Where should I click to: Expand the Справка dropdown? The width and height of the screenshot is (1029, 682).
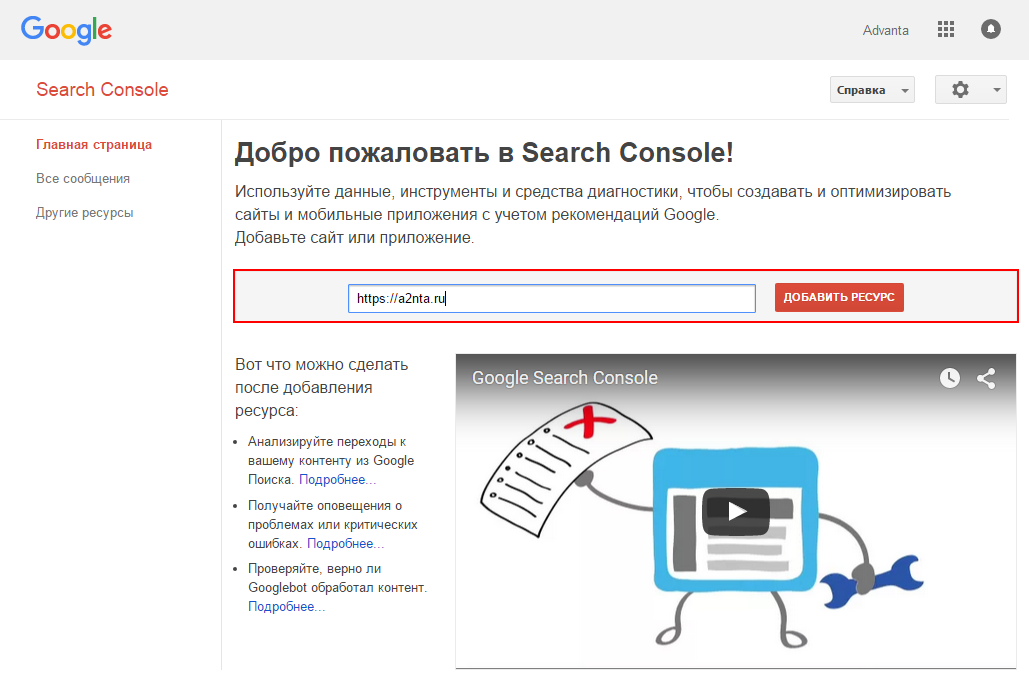pos(872,90)
